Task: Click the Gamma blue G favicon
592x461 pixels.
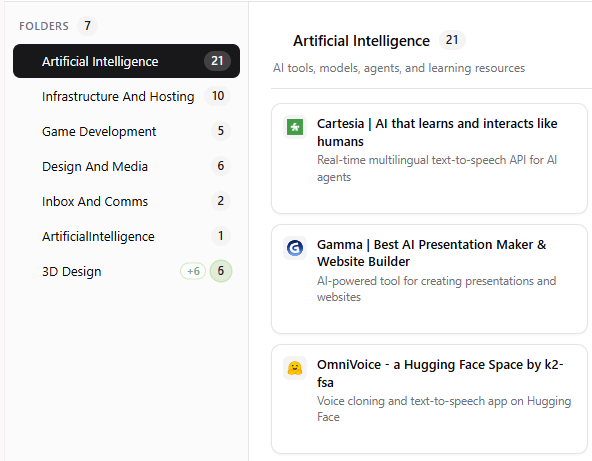Action: (x=295, y=248)
